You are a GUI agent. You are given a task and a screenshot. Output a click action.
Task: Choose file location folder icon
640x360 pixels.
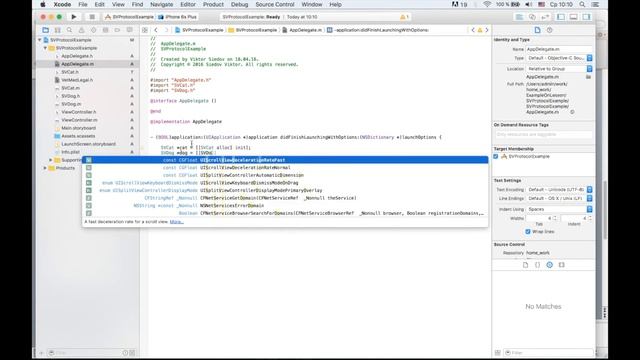point(589,77)
